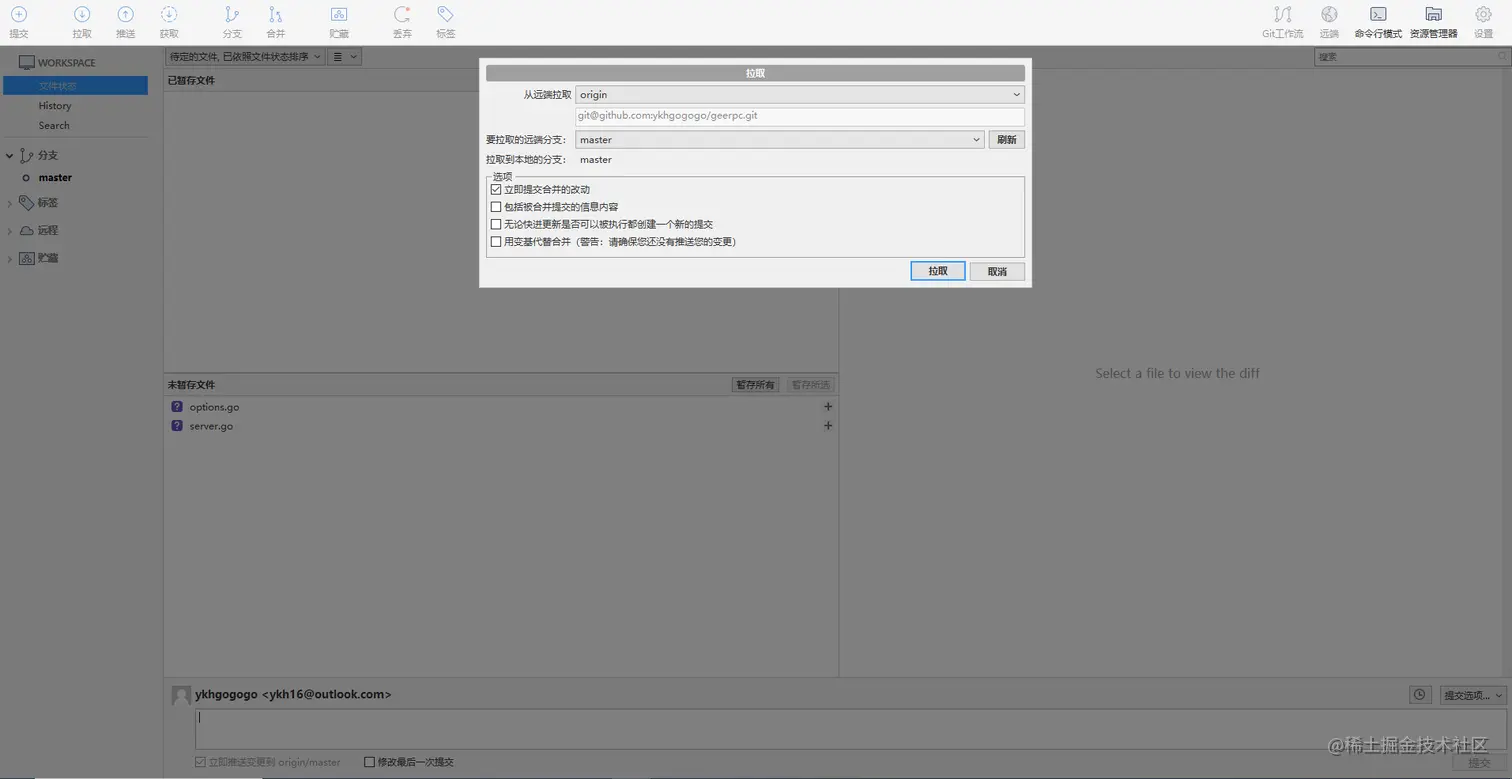Select the master branch in sidebar
1512x779 pixels.
(x=55, y=178)
